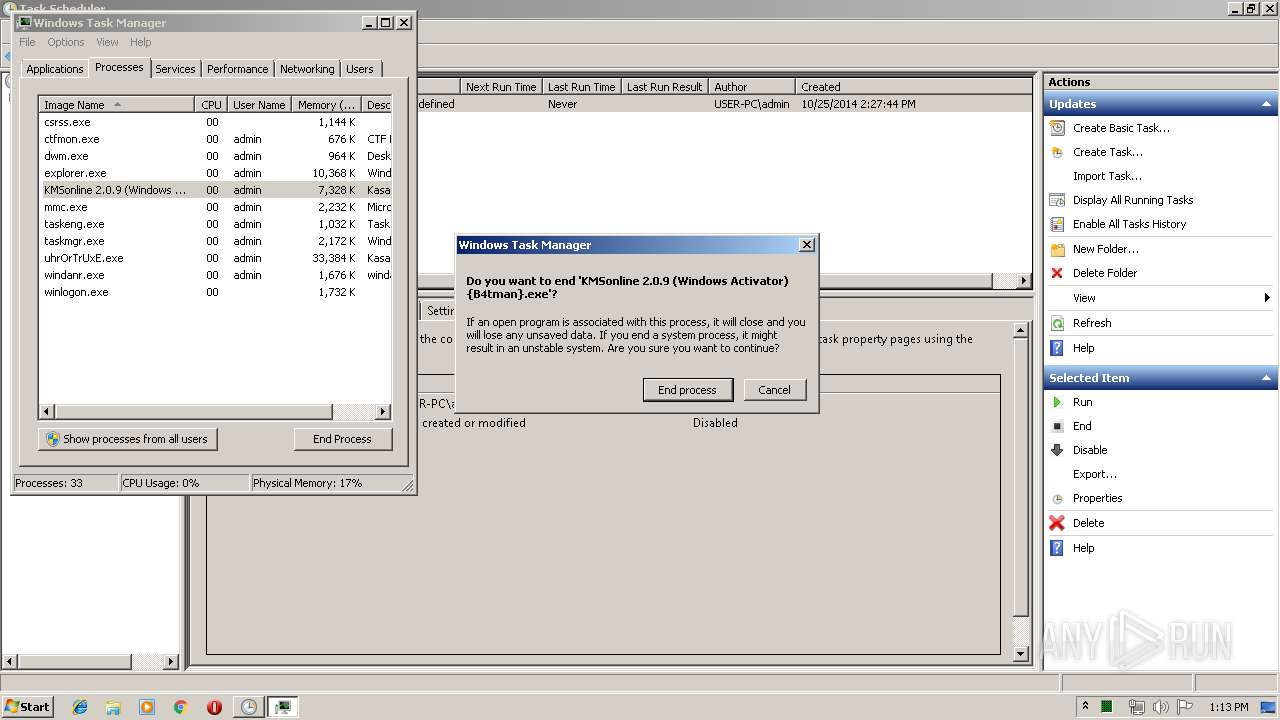Expand the View submenu arrow
1280x720 pixels.
[1267, 298]
